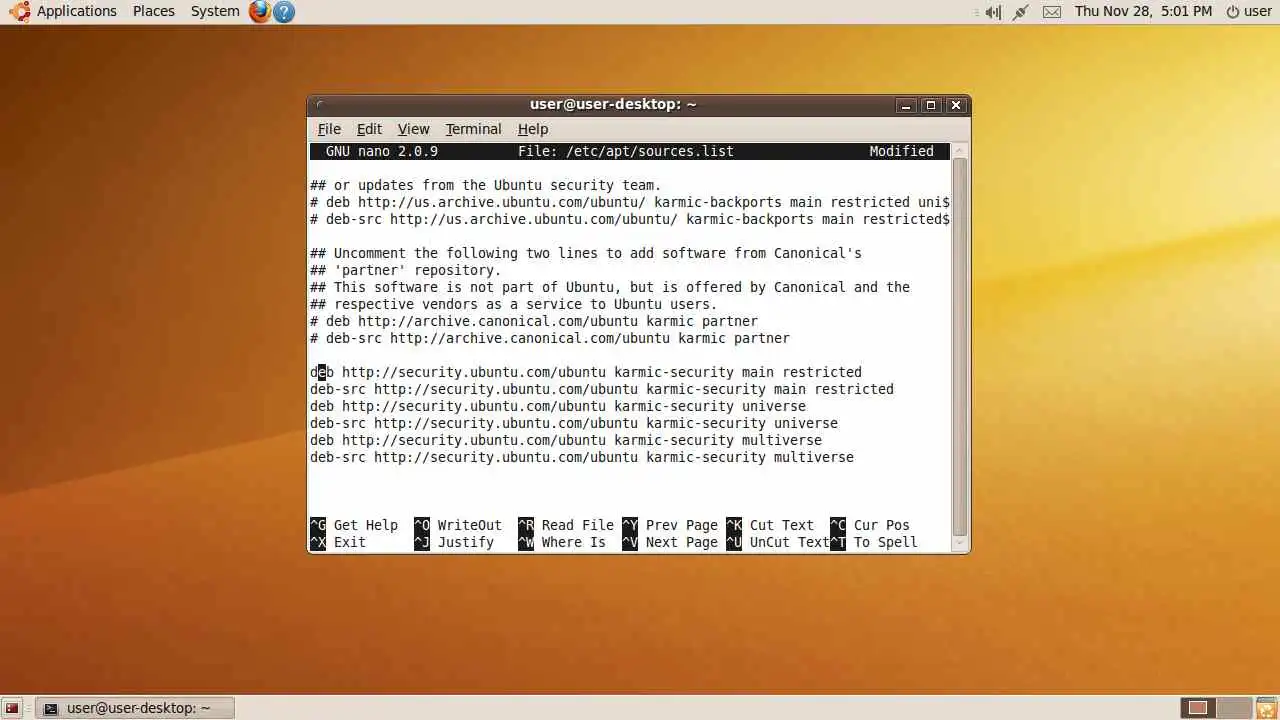
Task: Click the Show Desktop icon in bottom panel
Action: point(12,708)
